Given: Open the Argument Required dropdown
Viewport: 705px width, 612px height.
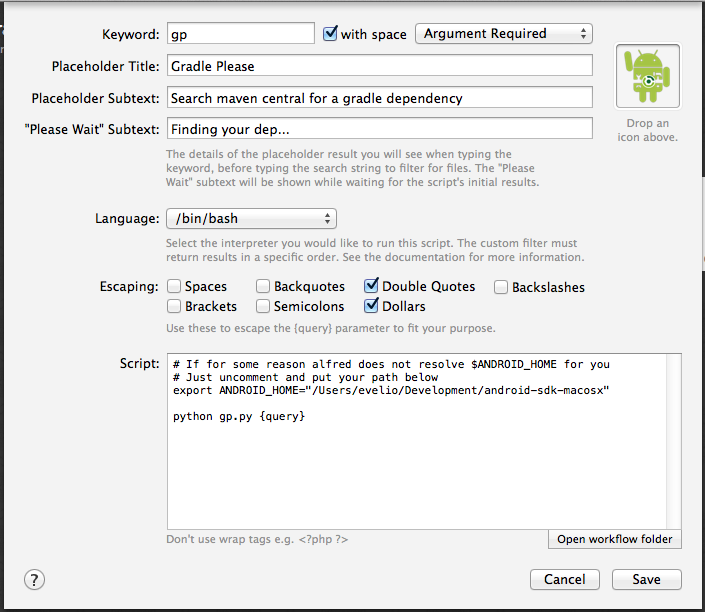Looking at the screenshot, I should click(504, 34).
